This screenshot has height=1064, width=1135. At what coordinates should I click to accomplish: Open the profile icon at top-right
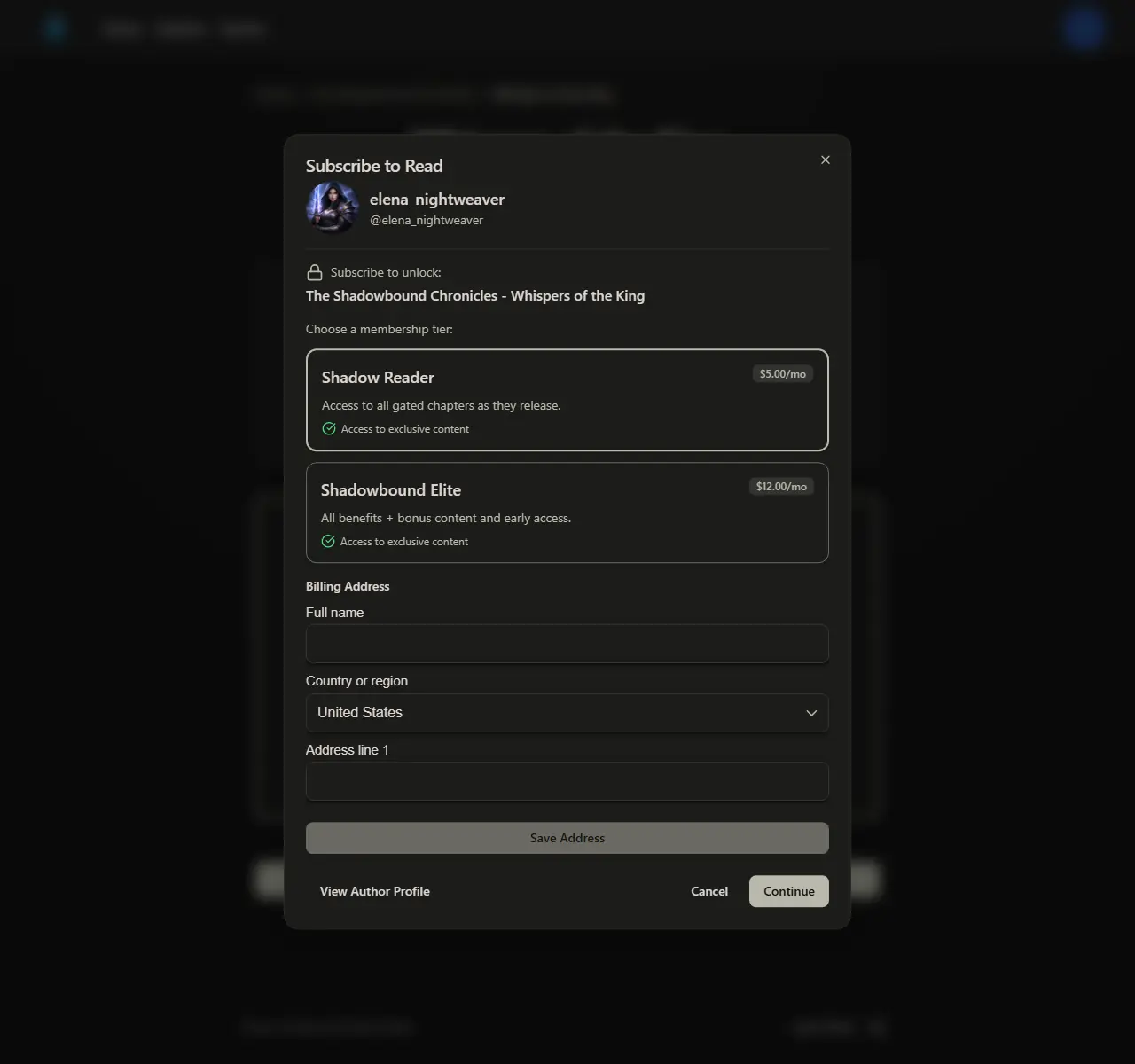(1083, 27)
